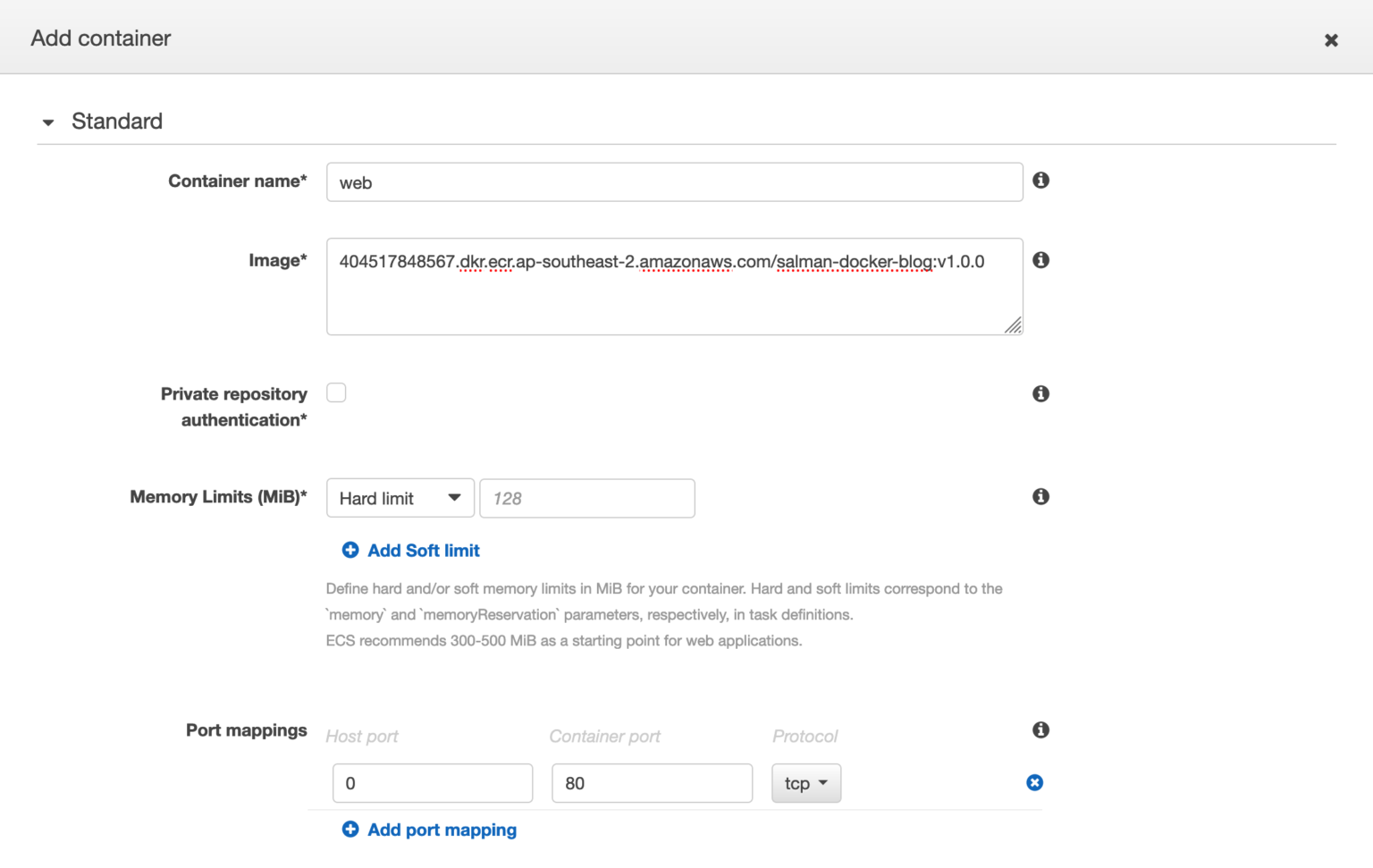
Task: Click the Add Soft limit link
Action: click(423, 550)
